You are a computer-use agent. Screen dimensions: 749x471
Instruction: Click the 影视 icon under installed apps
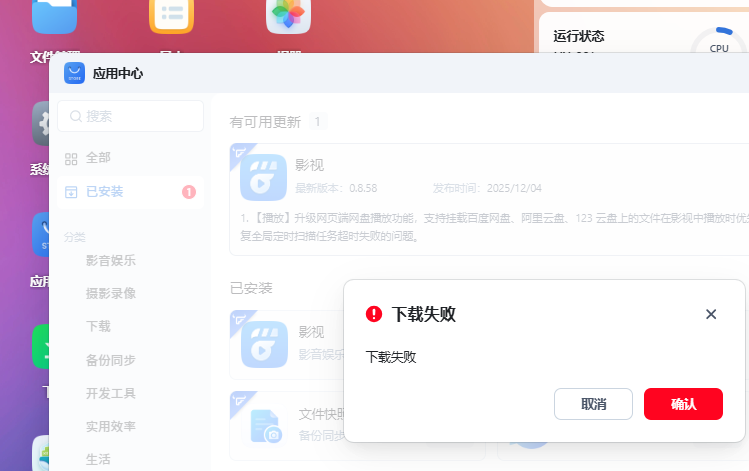264,344
